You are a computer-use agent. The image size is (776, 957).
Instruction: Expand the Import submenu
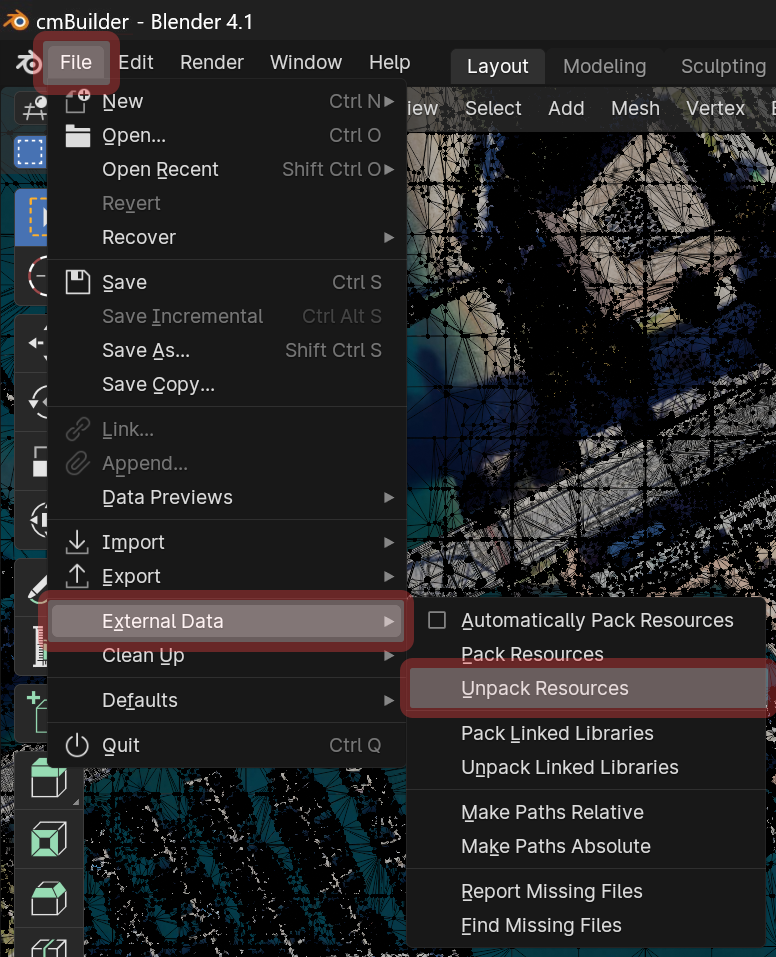point(227,543)
